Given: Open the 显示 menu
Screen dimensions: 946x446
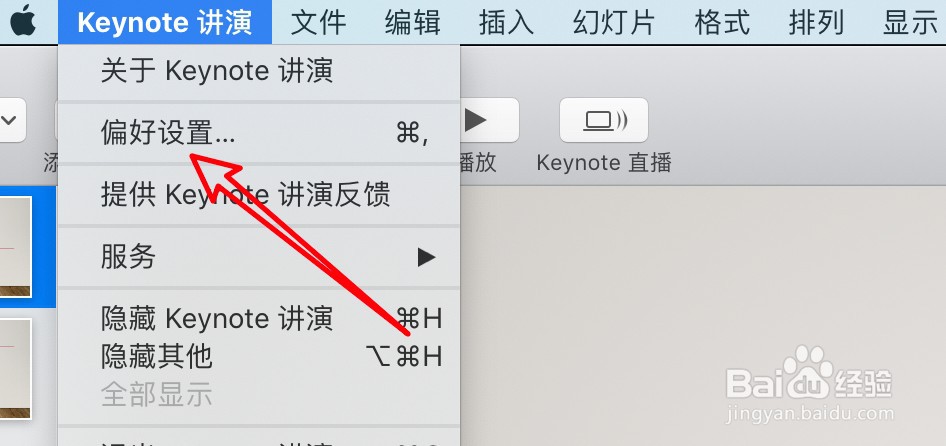Looking at the screenshot, I should click(910, 22).
